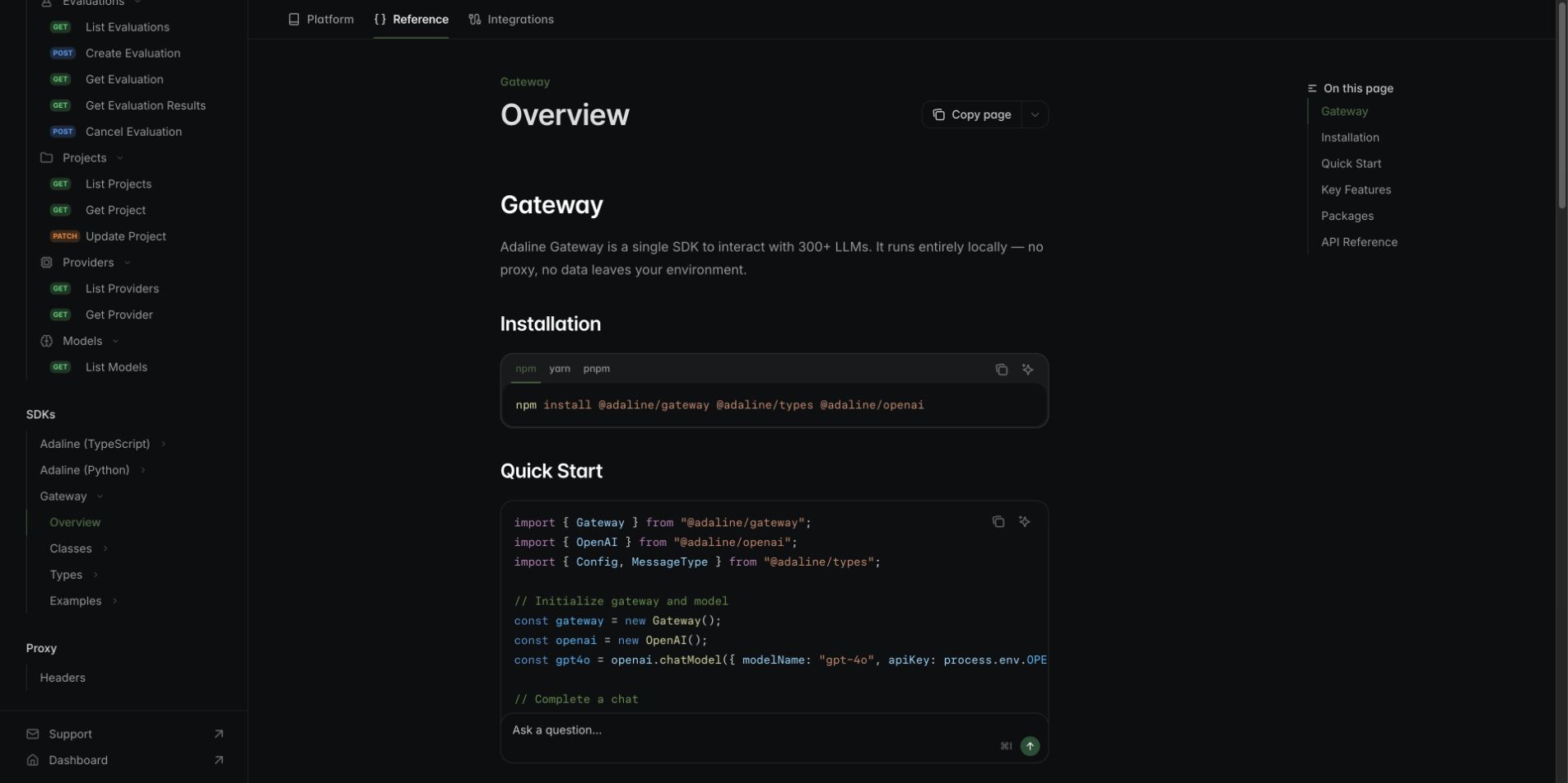
Task: Click the Support envelope icon
Action: coord(33,734)
